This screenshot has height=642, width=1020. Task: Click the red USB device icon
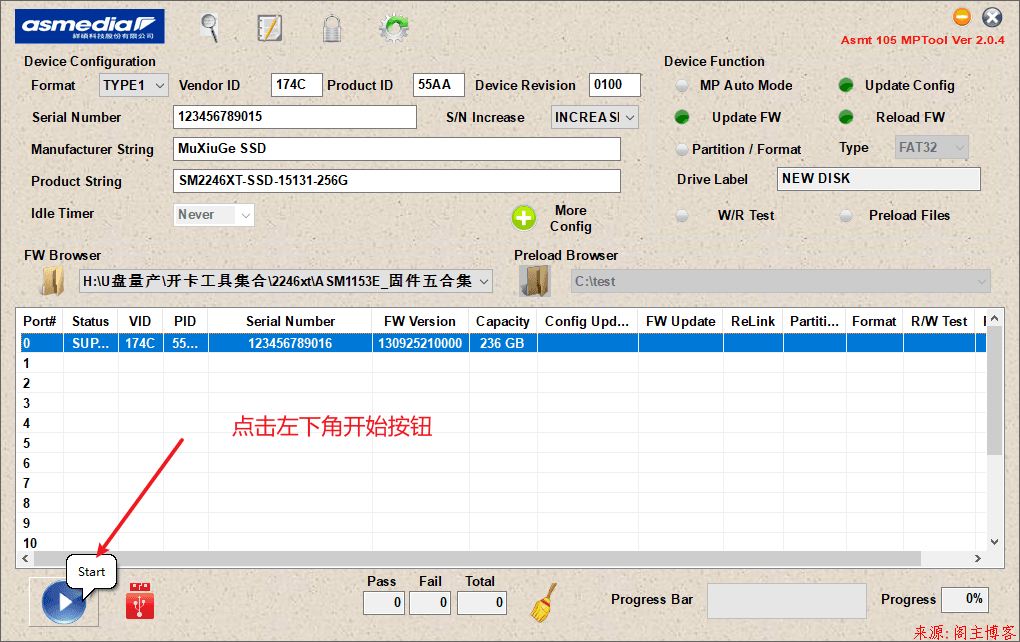pyautogui.click(x=140, y=600)
